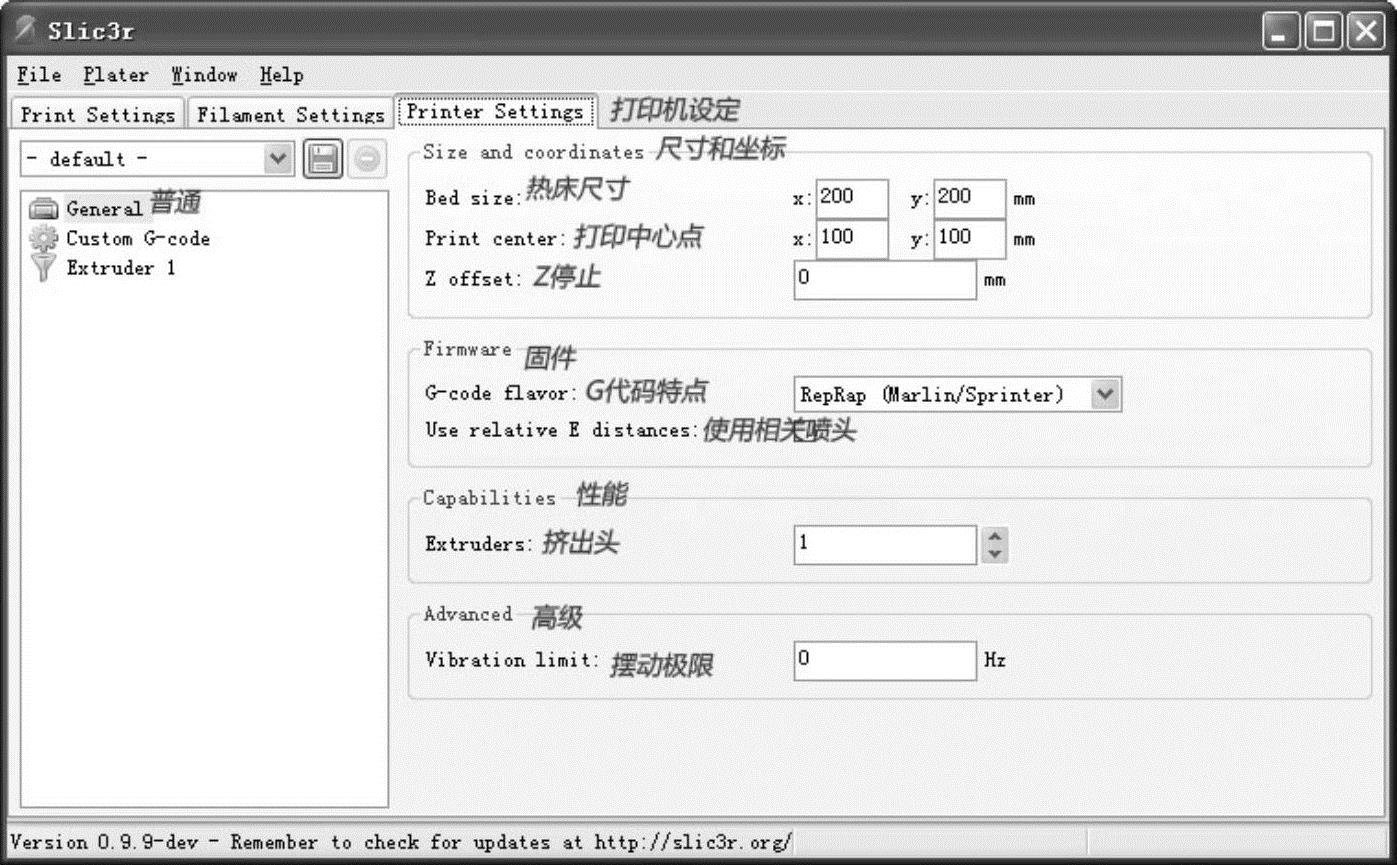Open the File menu
The image size is (1397, 865).
39,75
